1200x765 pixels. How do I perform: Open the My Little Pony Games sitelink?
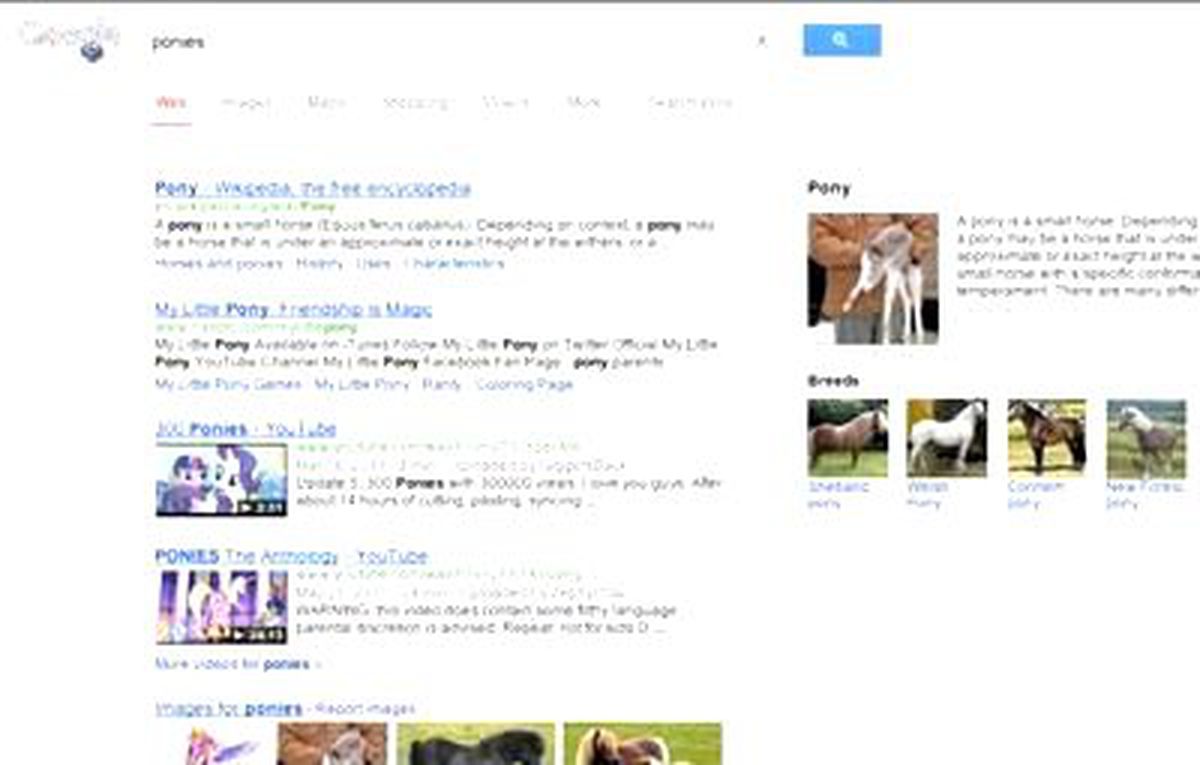(x=228, y=384)
